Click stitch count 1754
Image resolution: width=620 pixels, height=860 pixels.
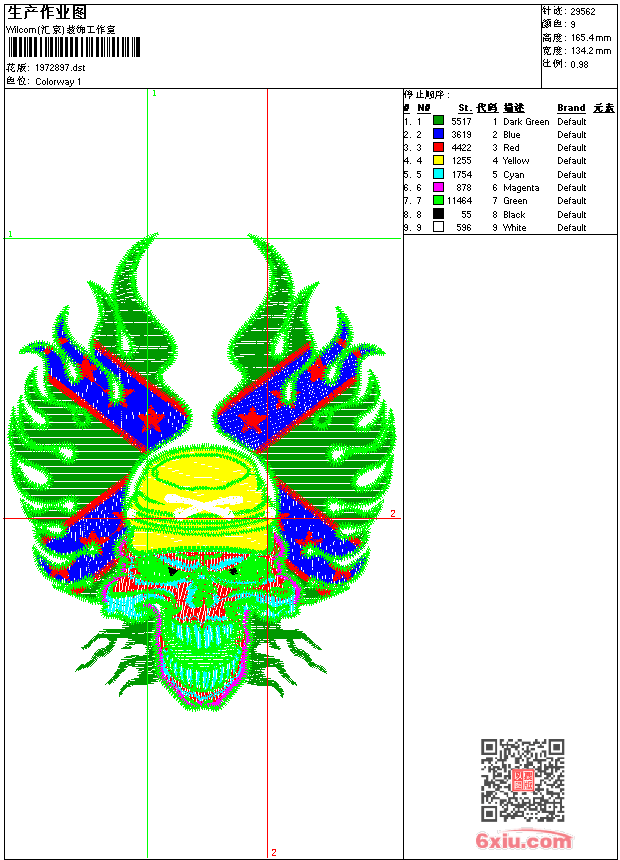(461, 175)
